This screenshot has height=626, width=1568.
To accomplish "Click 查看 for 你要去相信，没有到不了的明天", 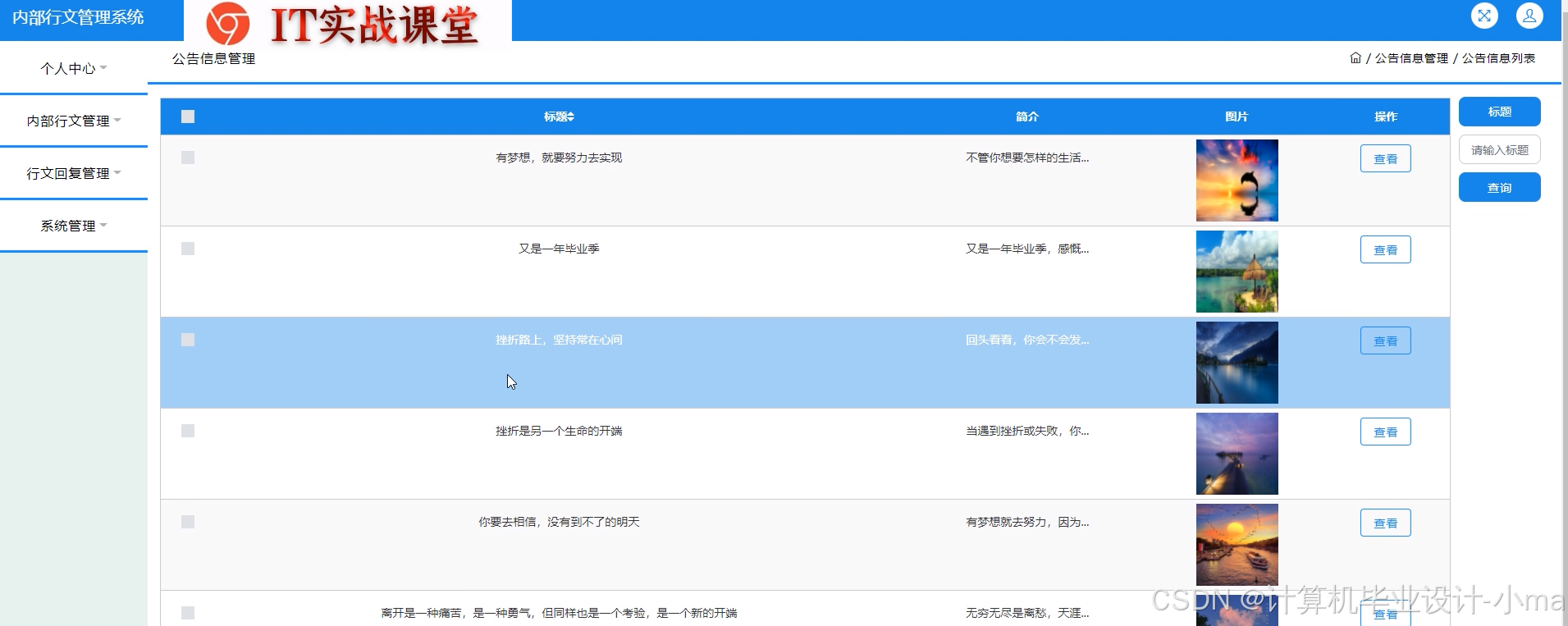I will tap(1386, 523).
